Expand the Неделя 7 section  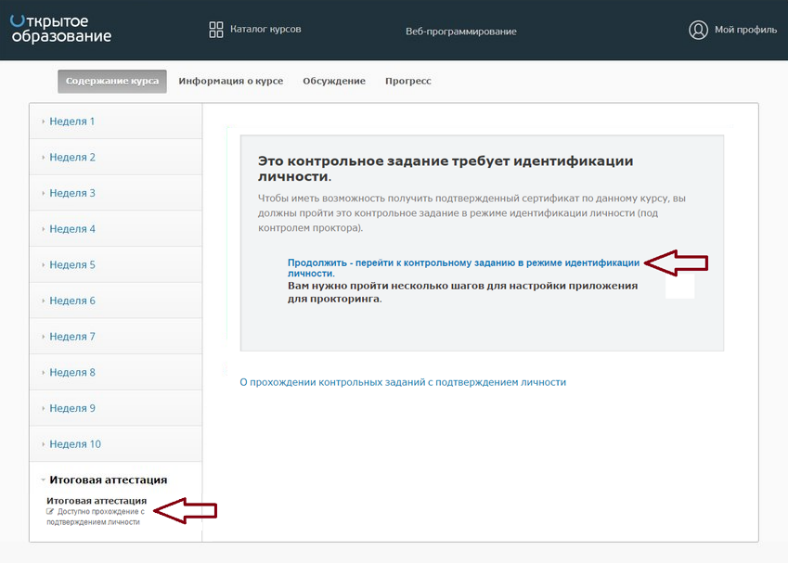tap(116, 336)
